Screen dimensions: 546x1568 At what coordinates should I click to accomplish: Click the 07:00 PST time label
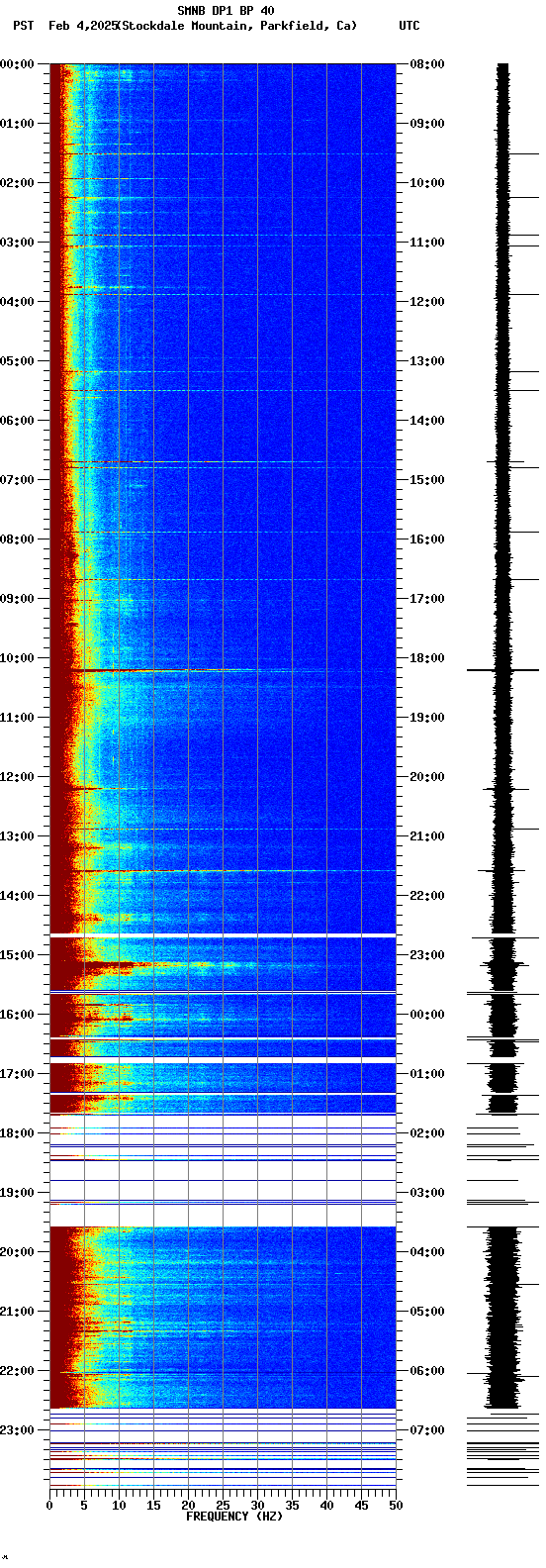18,480
